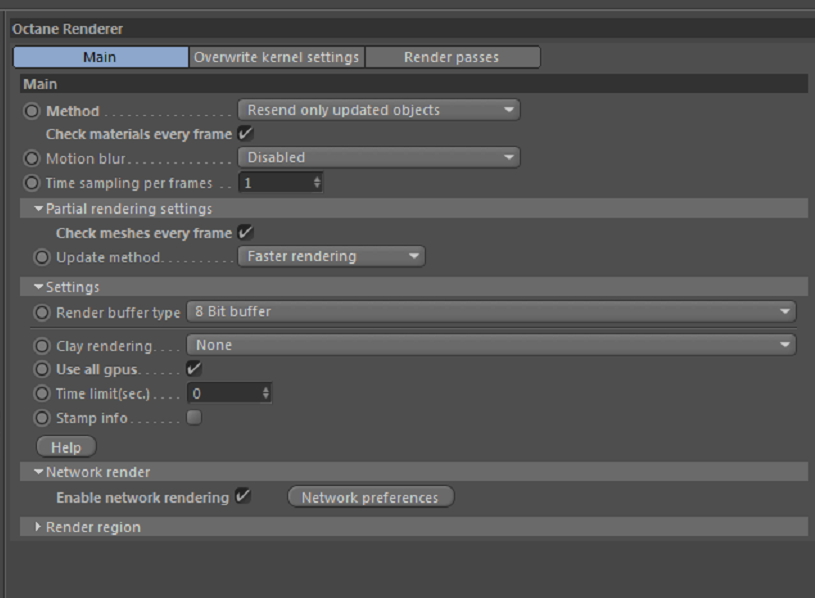Enable the Stamp info checkbox

coord(194,417)
